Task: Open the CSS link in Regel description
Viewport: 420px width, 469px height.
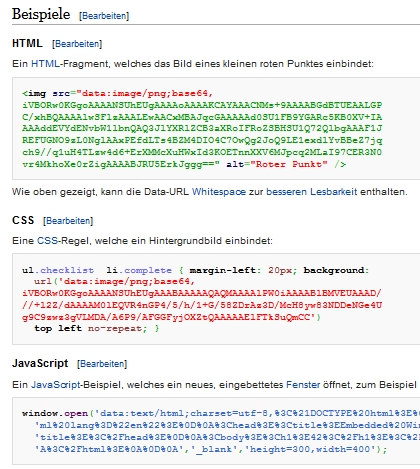Action: [47, 241]
